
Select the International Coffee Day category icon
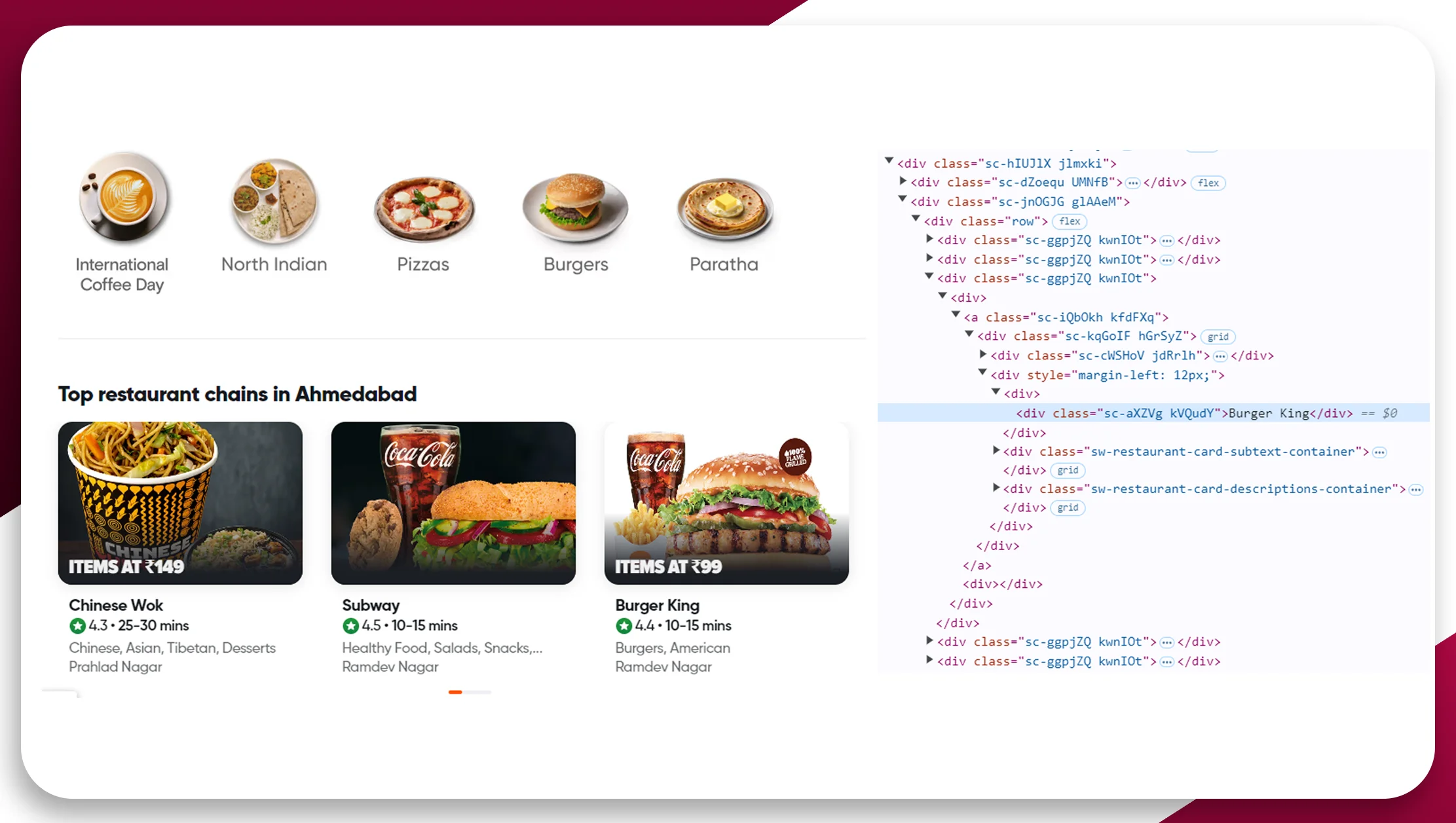pyautogui.click(x=122, y=199)
